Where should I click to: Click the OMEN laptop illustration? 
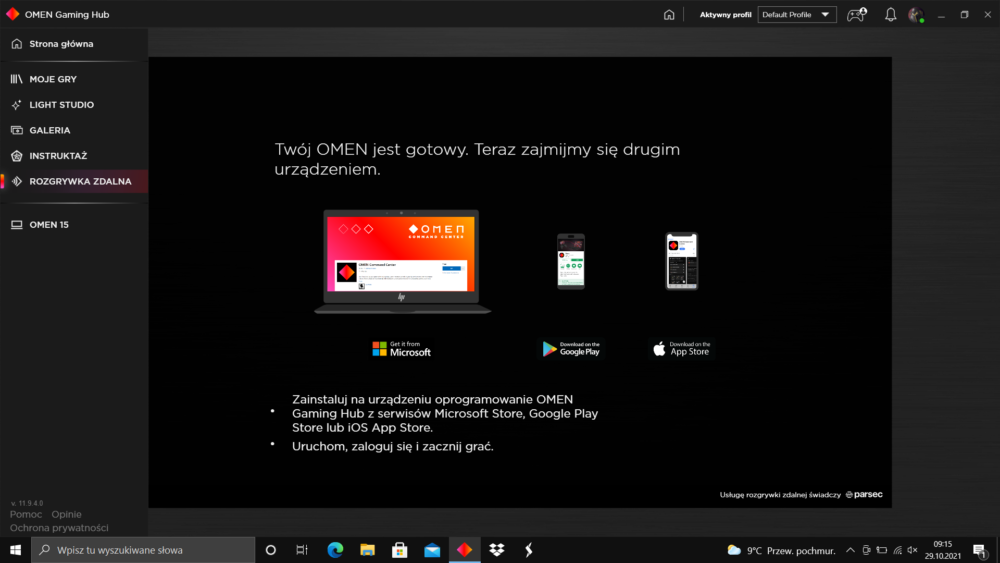pos(402,261)
